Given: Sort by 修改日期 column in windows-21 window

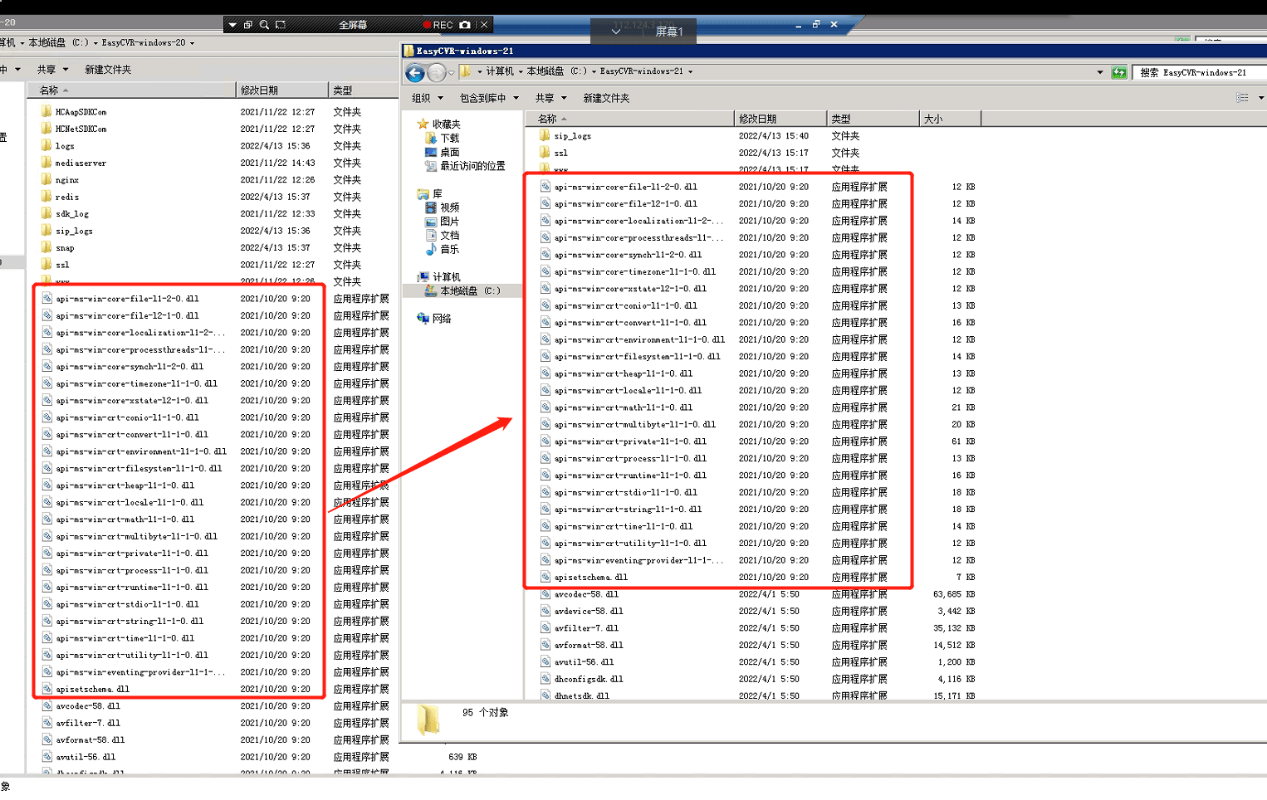Looking at the screenshot, I should point(781,118).
